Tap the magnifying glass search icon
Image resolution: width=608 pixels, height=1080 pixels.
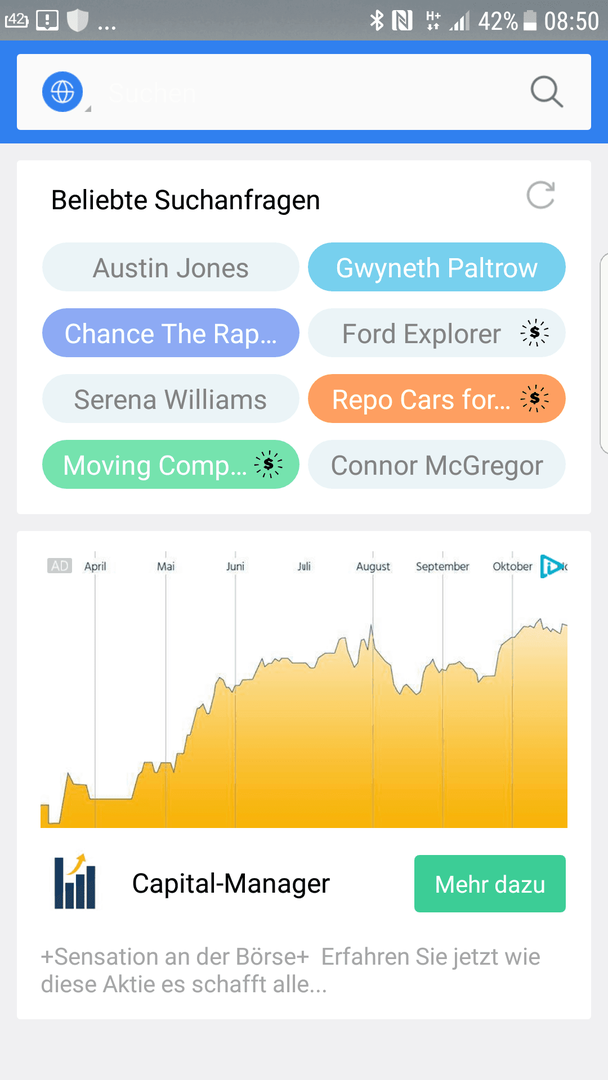(547, 92)
